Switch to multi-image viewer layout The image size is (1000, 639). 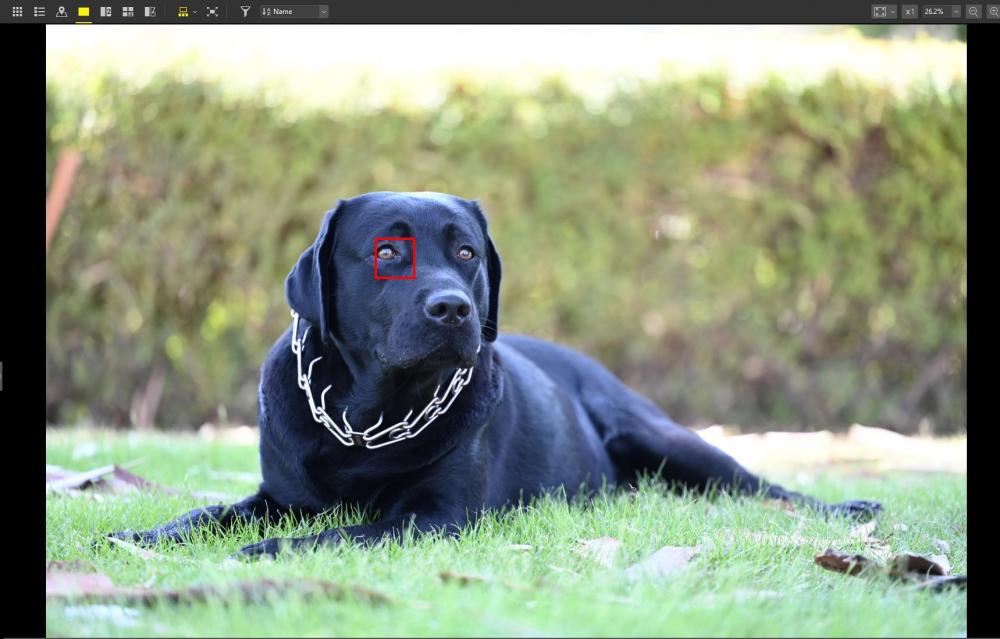[x=128, y=11]
